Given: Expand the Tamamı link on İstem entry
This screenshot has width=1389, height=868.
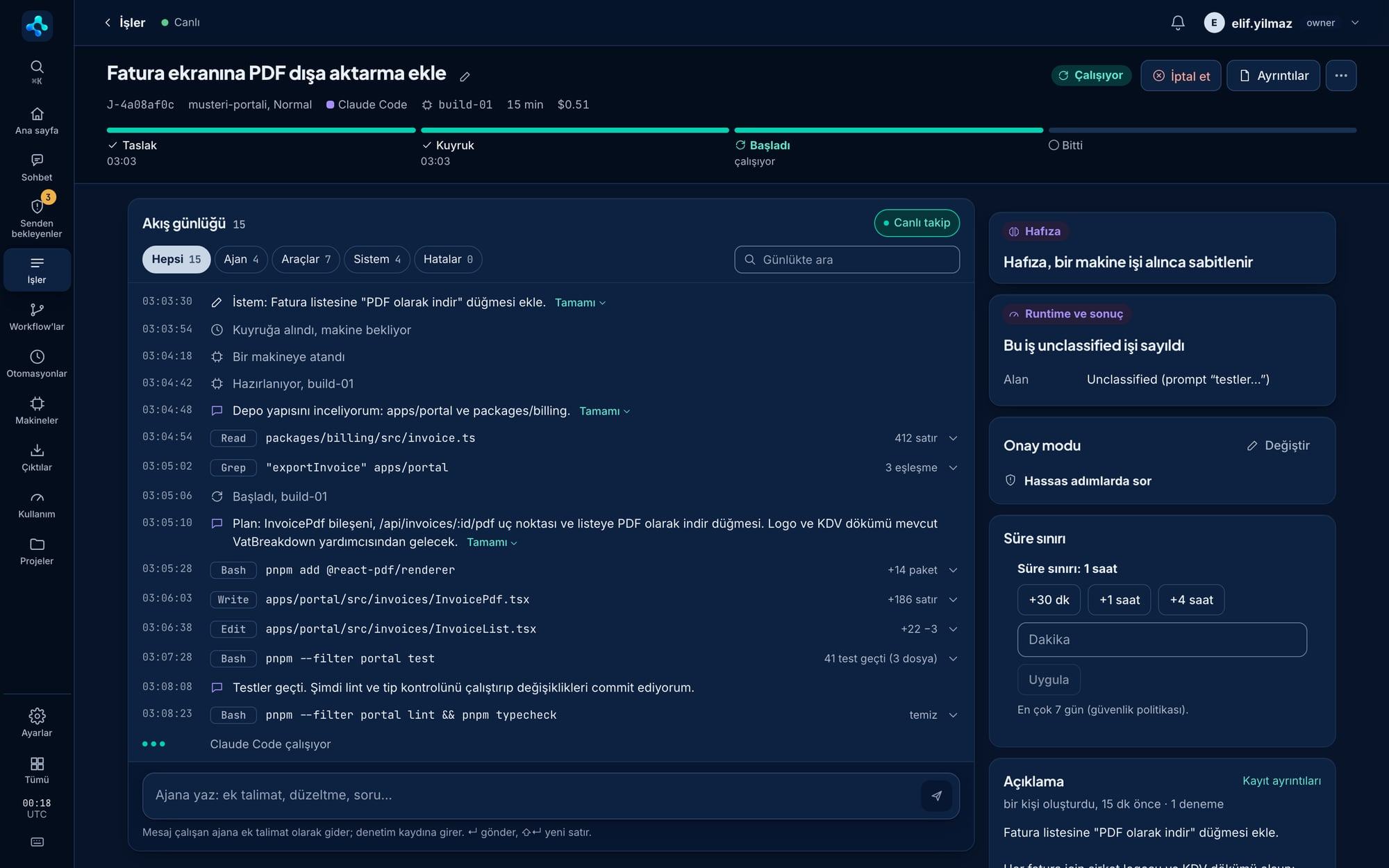Looking at the screenshot, I should (x=580, y=303).
